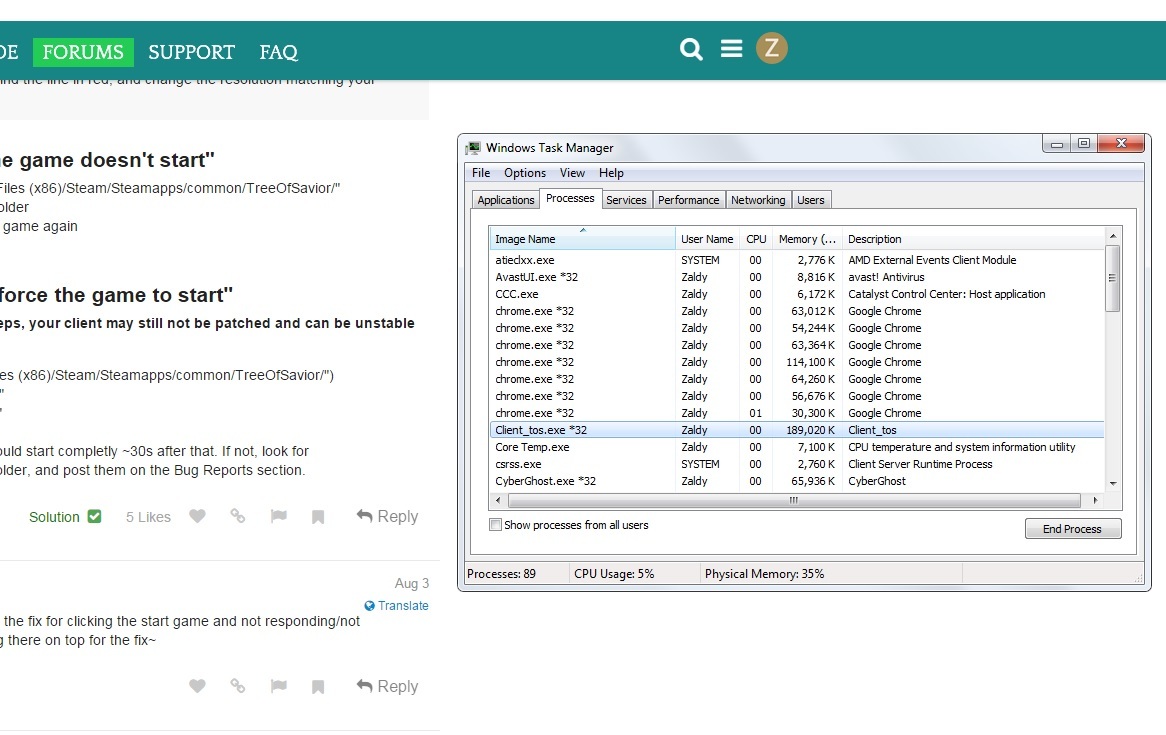Click the horizontal scrollbar in process list
The image size is (1166, 735).
pyautogui.click(x=793, y=500)
